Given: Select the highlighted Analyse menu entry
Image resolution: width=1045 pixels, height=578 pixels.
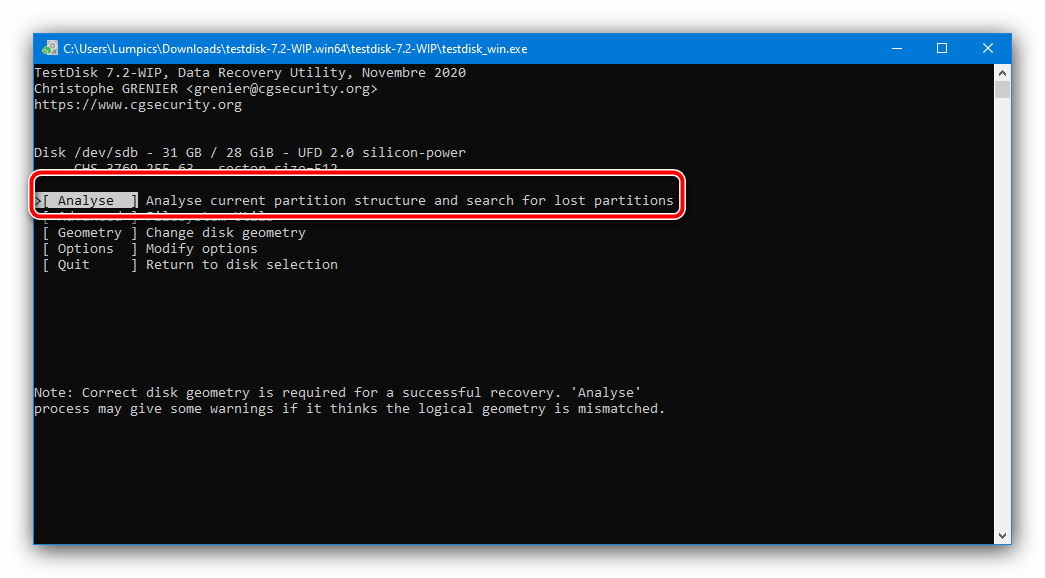Looking at the screenshot, I should click(x=86, y=201).
